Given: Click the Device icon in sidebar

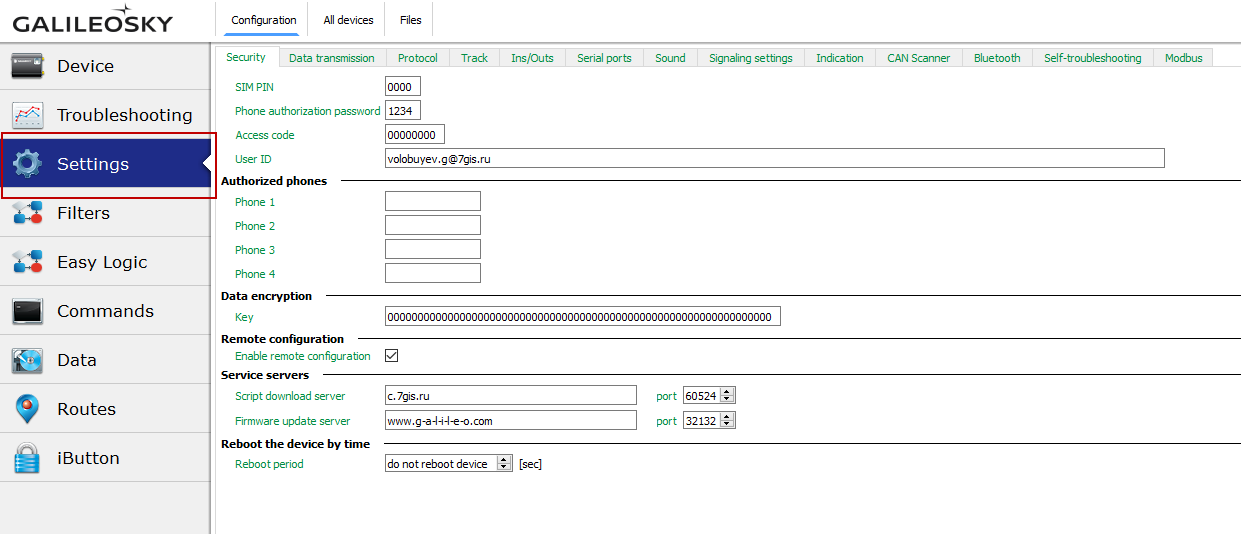Looking at the screenshot, I should coord(27,66).
